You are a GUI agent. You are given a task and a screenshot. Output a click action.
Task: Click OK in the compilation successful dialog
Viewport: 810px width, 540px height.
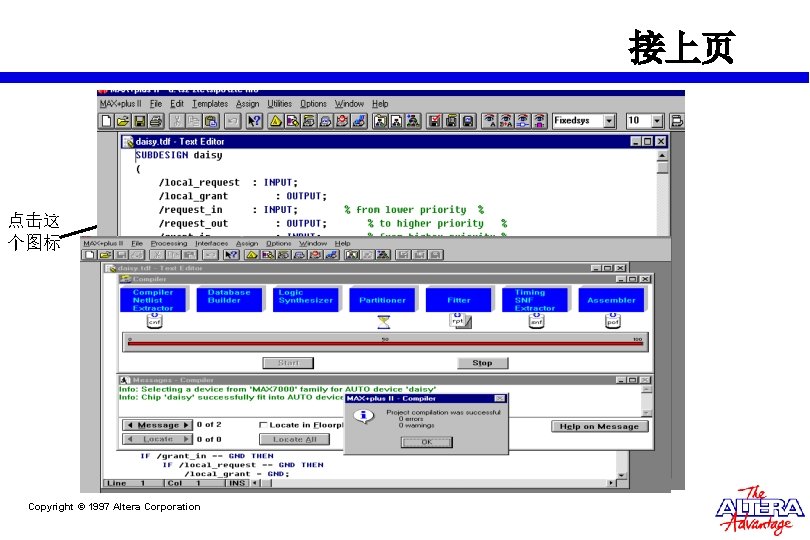click(427, 442)
